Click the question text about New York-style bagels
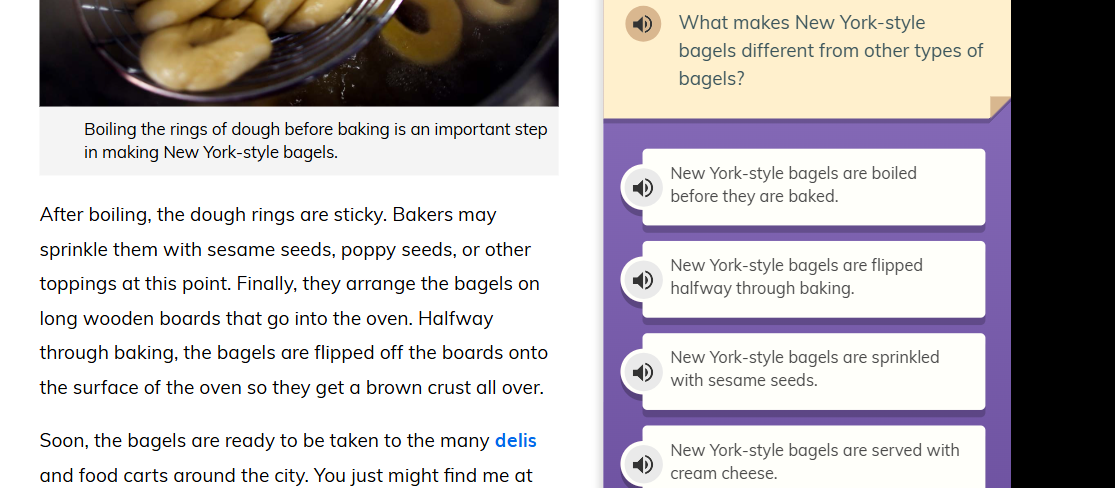 click(830, 50)
